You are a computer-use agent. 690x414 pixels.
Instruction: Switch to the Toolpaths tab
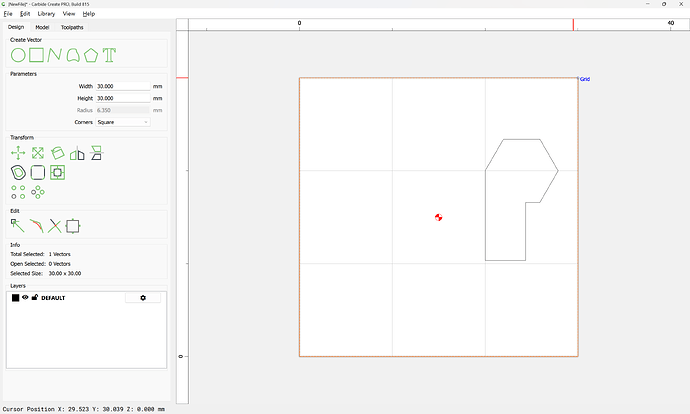(72, 27)
